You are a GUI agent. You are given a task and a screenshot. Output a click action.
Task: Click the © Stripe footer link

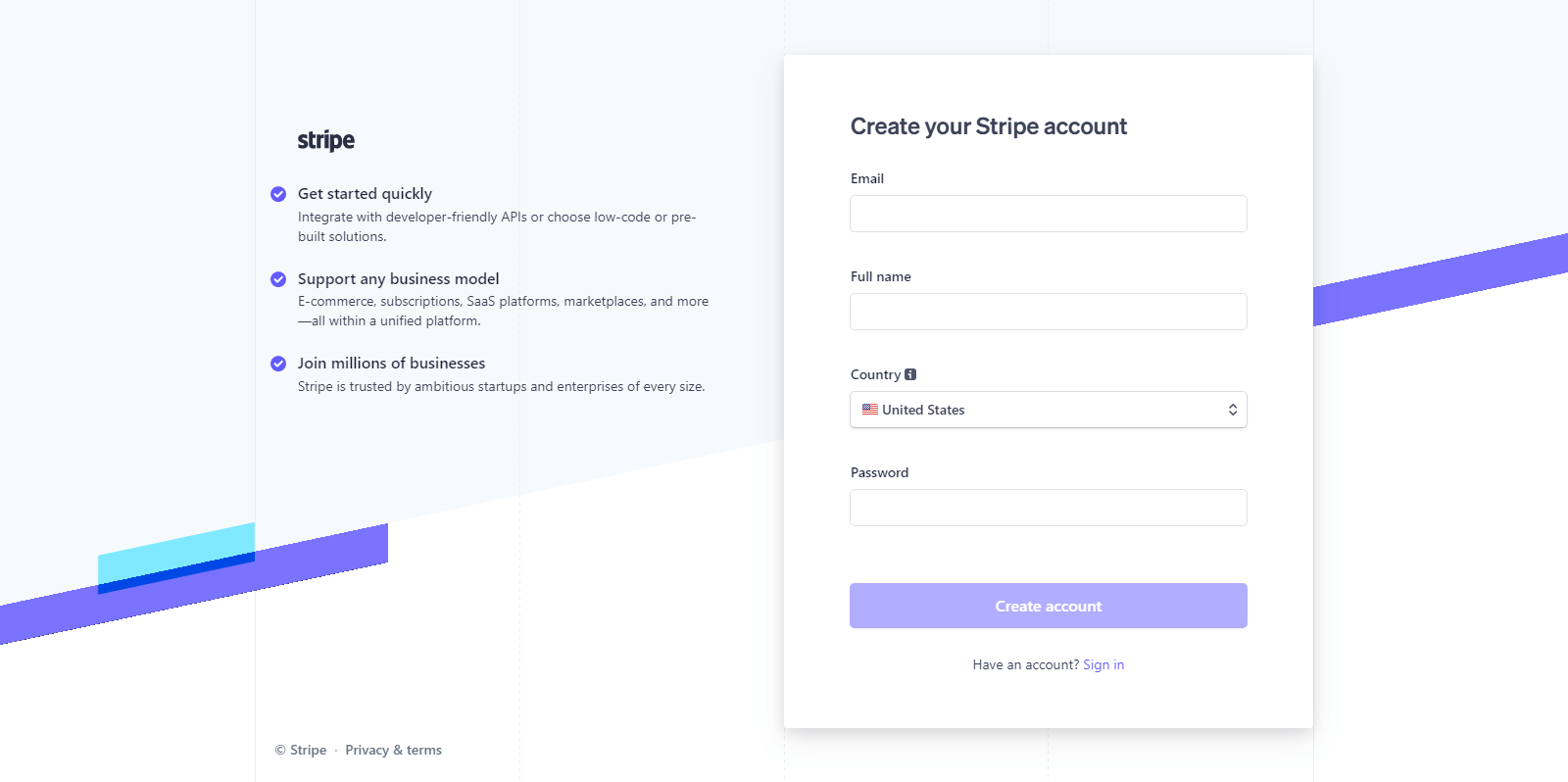[x=301, y=750]
